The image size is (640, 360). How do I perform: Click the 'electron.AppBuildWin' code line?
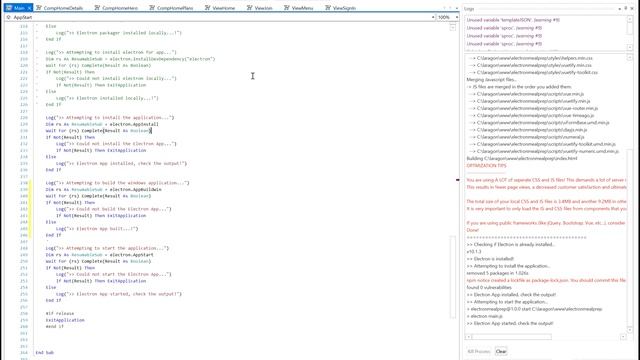tap(104, 189)
